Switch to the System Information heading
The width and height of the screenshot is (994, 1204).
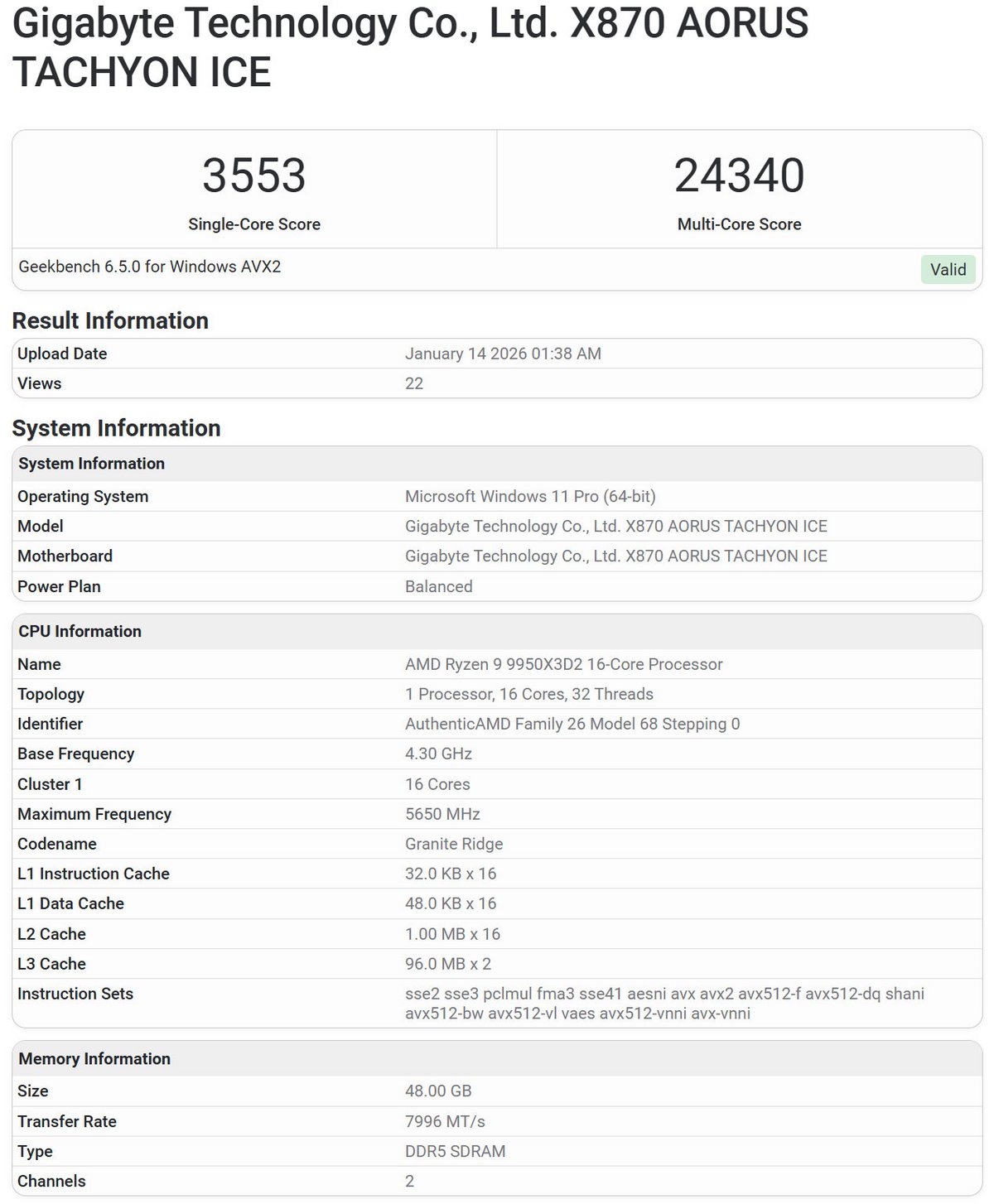[116, 428]
